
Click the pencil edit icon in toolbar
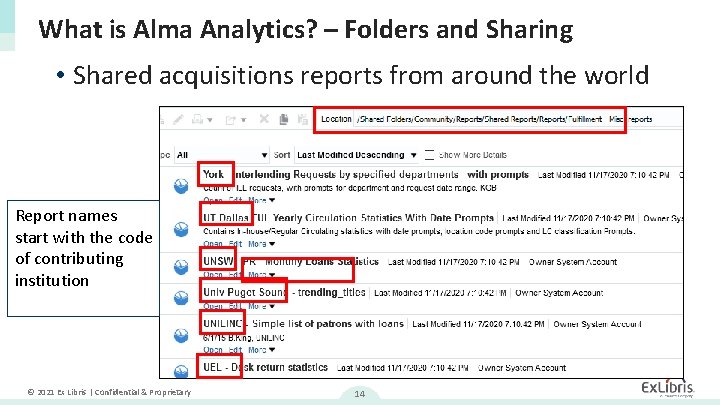point(178,120)
